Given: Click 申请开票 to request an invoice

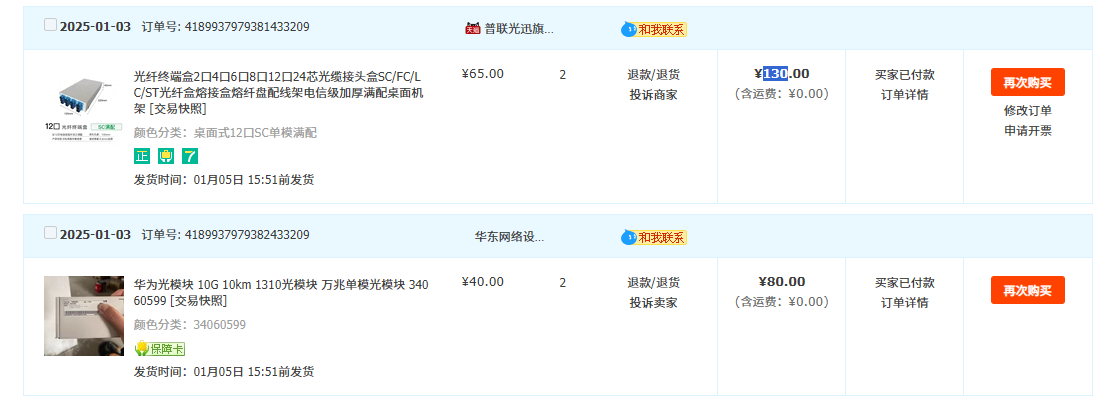Looking at the screenshot, I should tap(1027, 131).
